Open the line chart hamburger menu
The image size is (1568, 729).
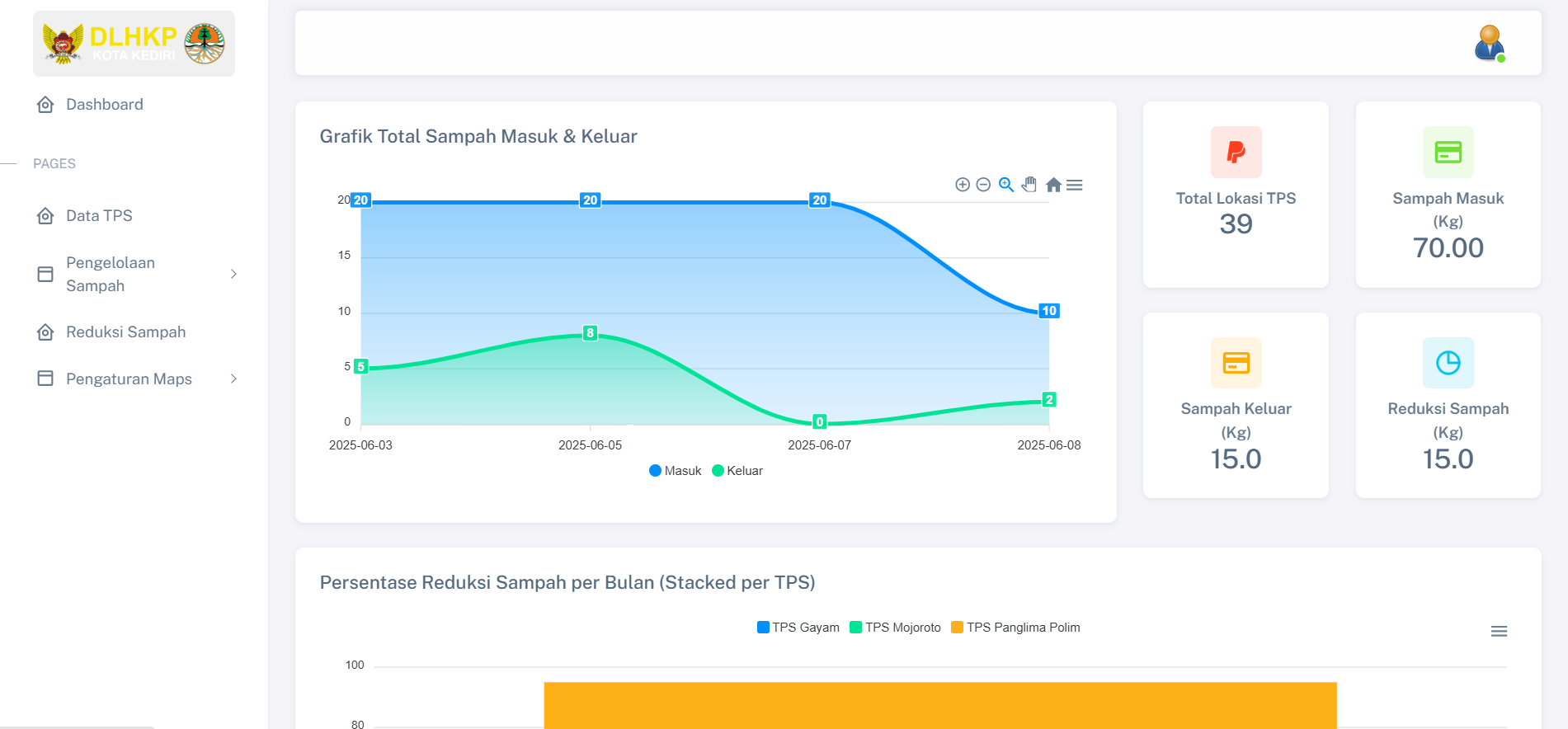point(1074,185)
